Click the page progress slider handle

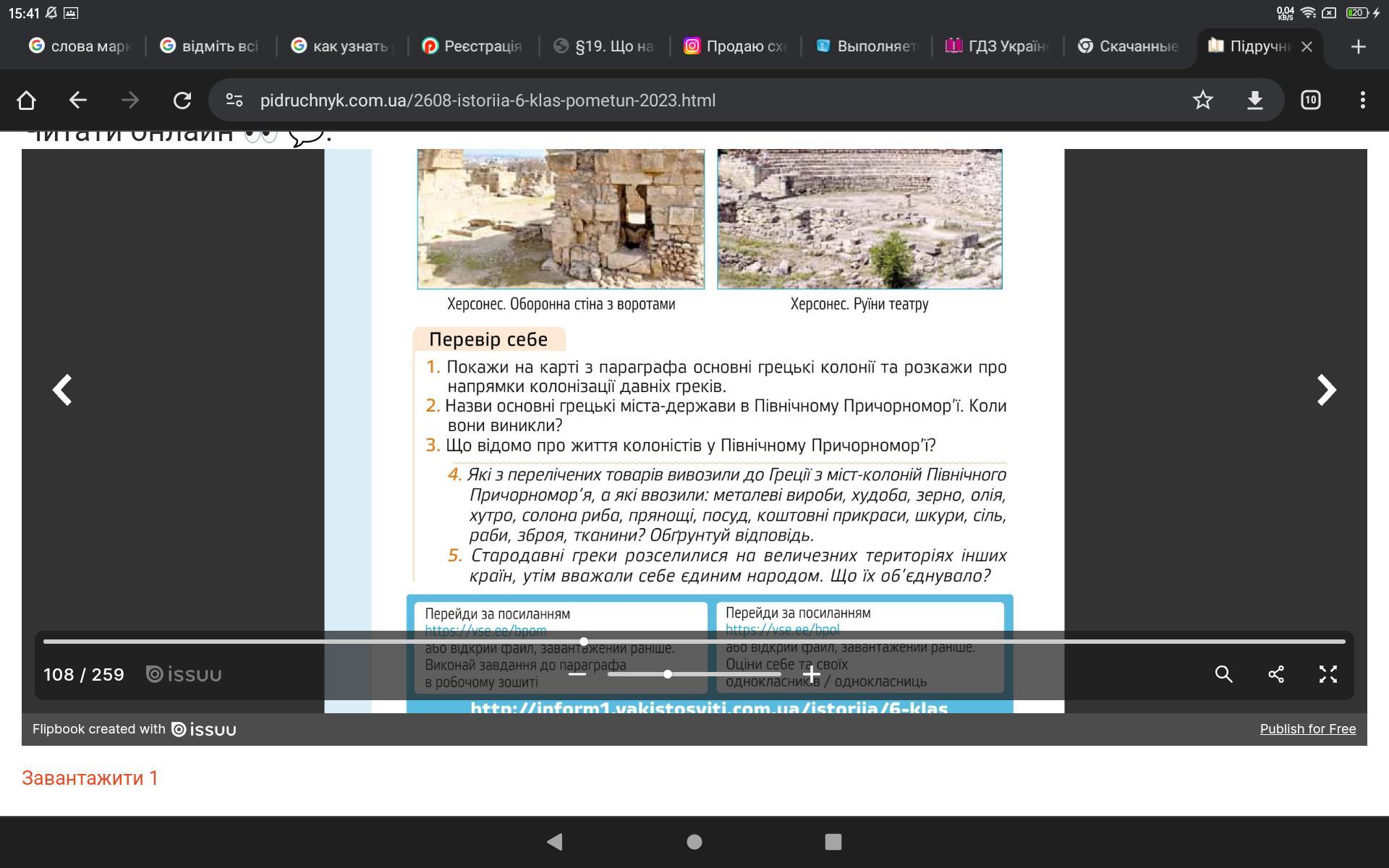click(x=584, y=642)
